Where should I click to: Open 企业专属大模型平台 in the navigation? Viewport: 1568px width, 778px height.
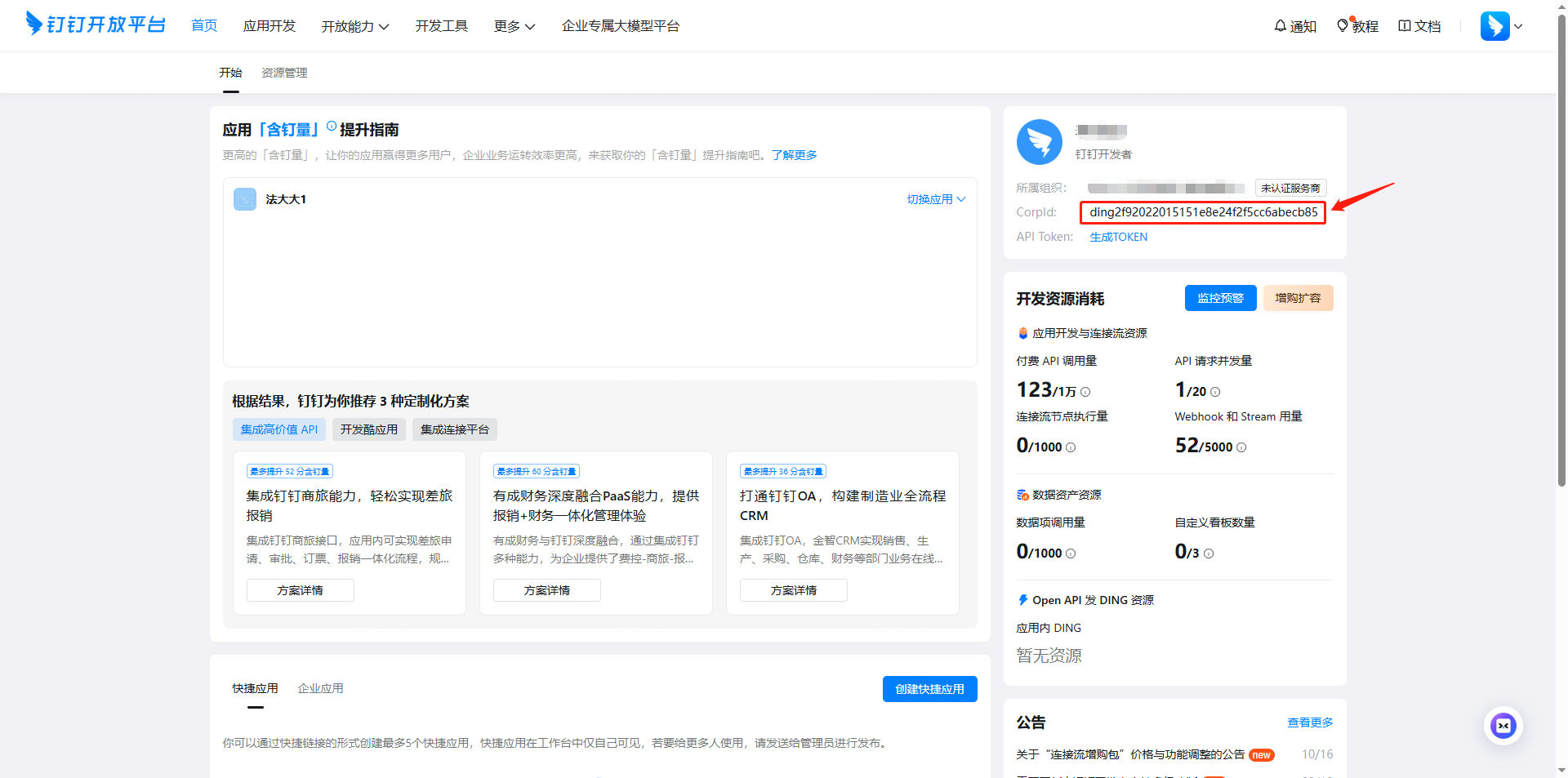pos(621,26)
